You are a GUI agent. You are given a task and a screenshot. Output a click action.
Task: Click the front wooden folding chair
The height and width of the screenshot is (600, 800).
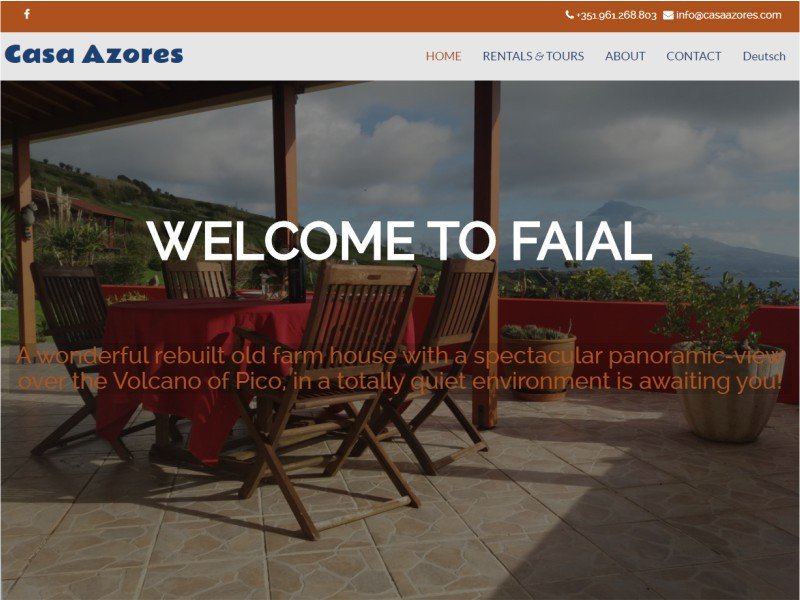click(x=327, y=398)
